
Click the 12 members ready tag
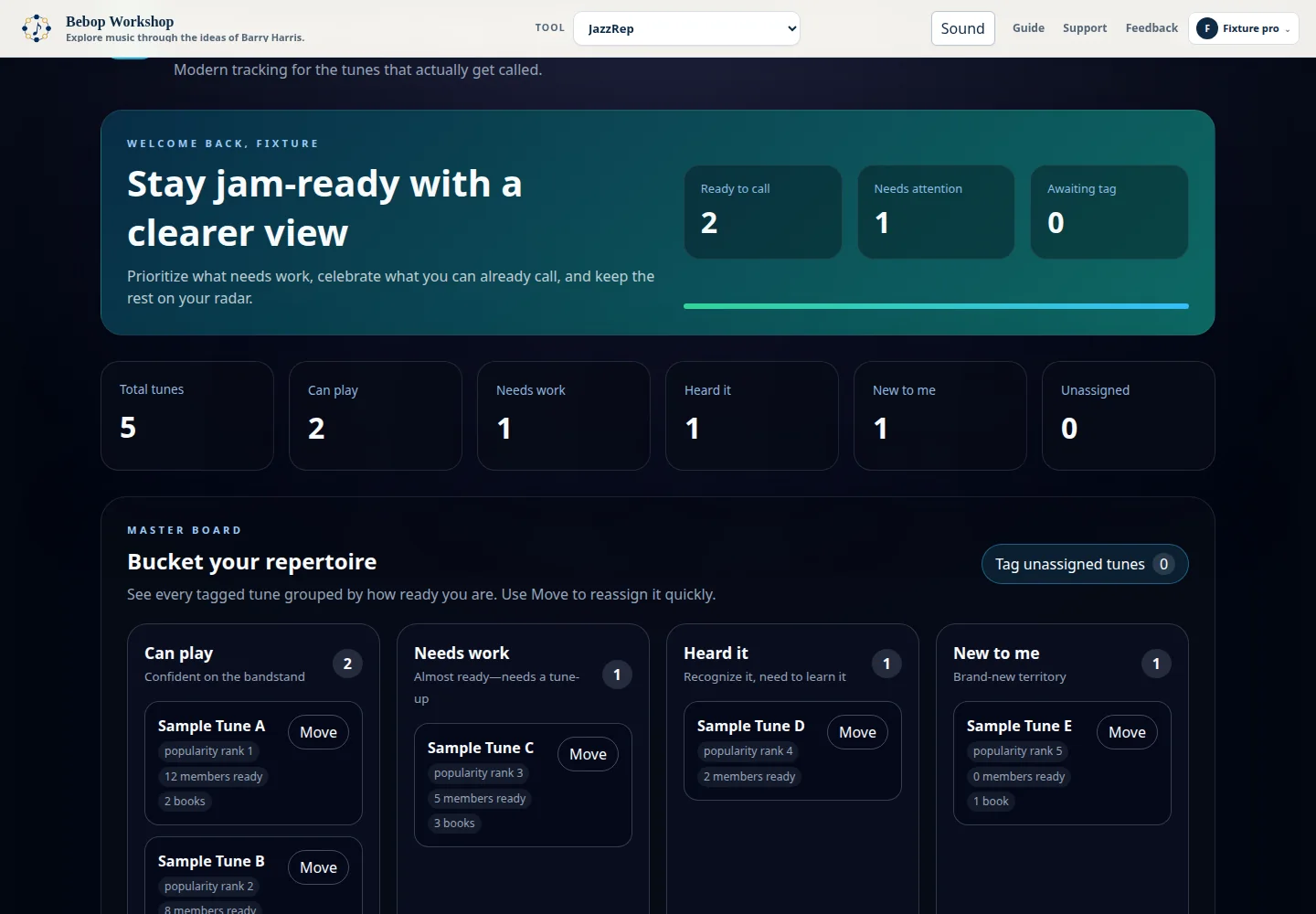click(213, 777)
